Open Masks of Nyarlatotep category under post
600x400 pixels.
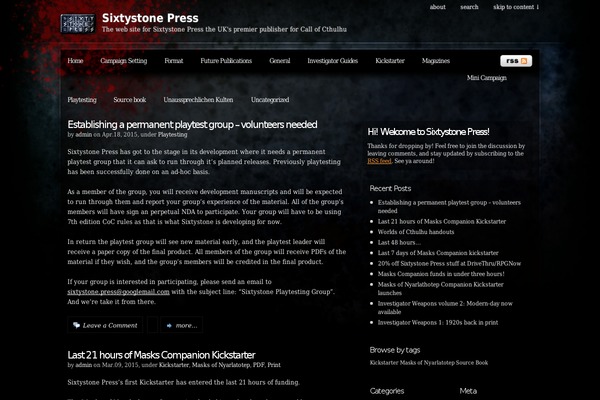[x=221, y=365]
